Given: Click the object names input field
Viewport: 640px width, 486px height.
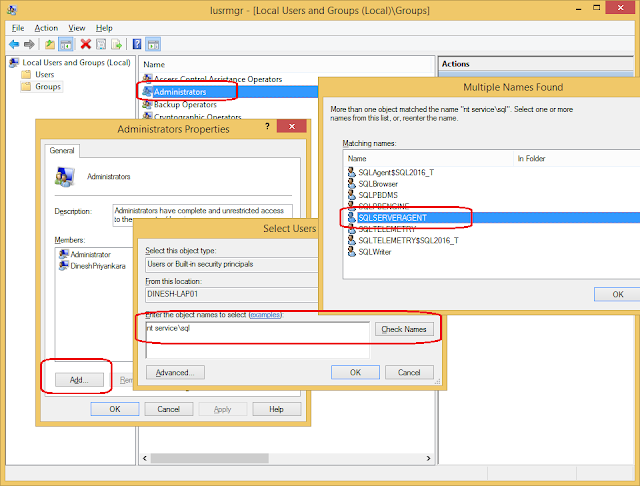Looking at the screenshot, I should click(x=258, y=340).
